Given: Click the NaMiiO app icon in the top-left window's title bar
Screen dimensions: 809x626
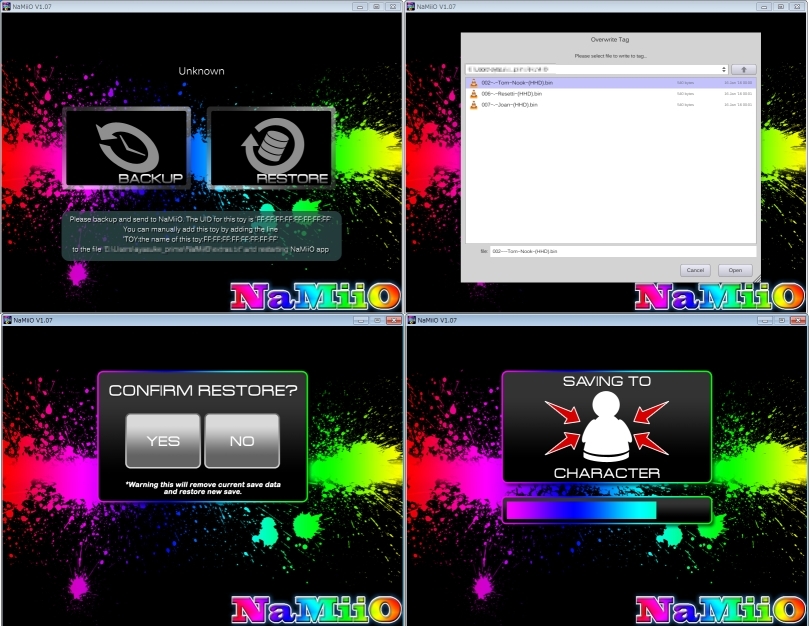Looking at the screenshot, I should (x=7, y=6).
